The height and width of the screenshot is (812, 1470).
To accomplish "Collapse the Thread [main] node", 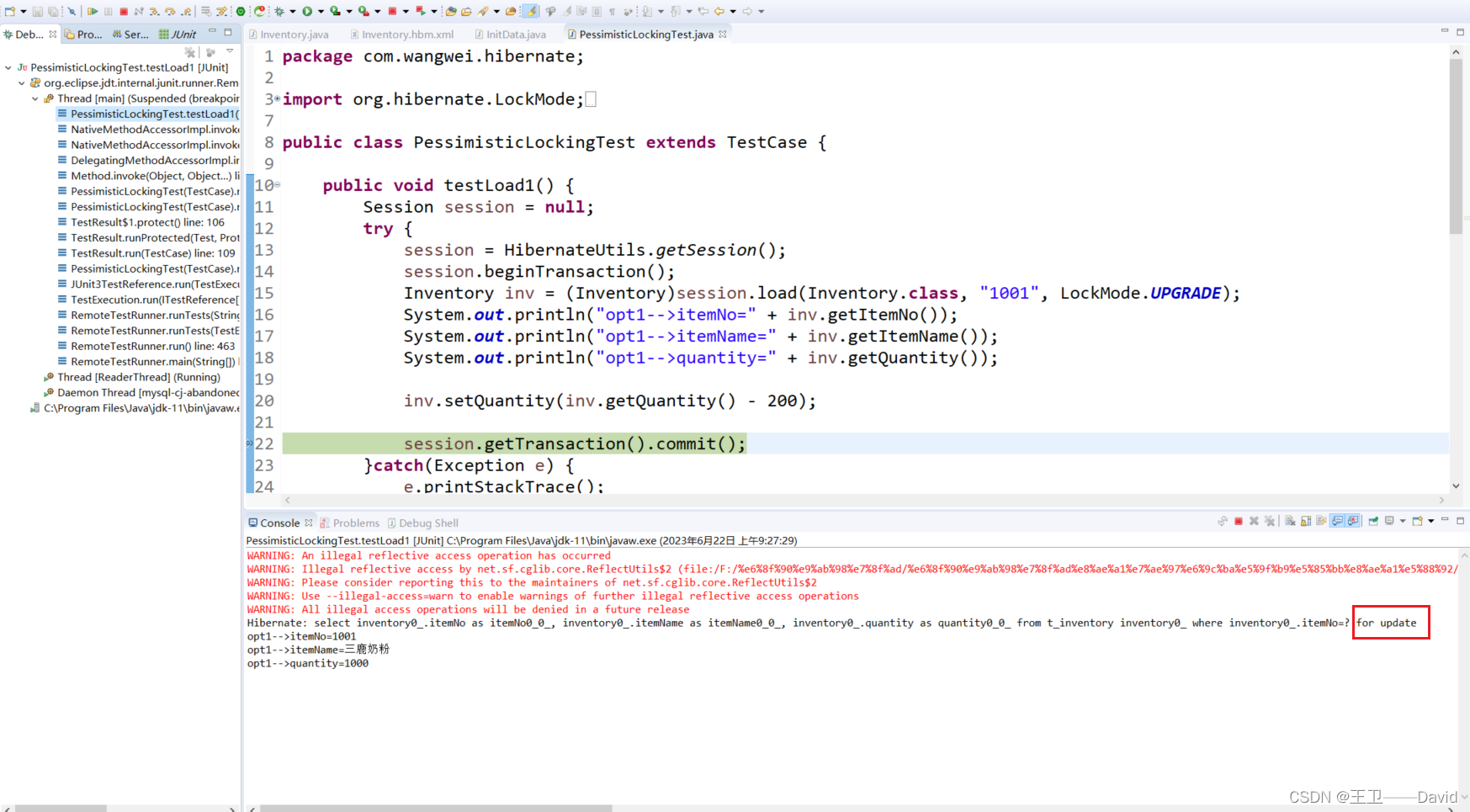I will pyautogui.click(x=35, y=98).
